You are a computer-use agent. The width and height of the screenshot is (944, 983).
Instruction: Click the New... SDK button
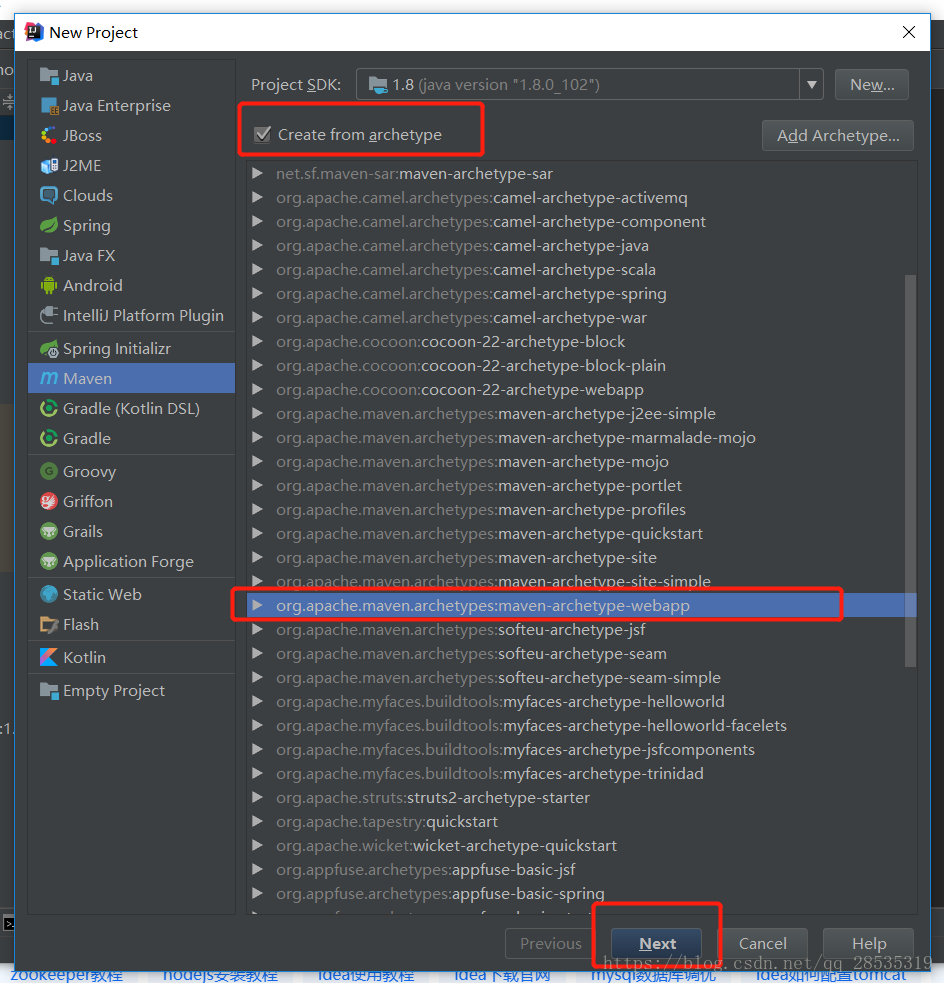[x=872, y=85]
